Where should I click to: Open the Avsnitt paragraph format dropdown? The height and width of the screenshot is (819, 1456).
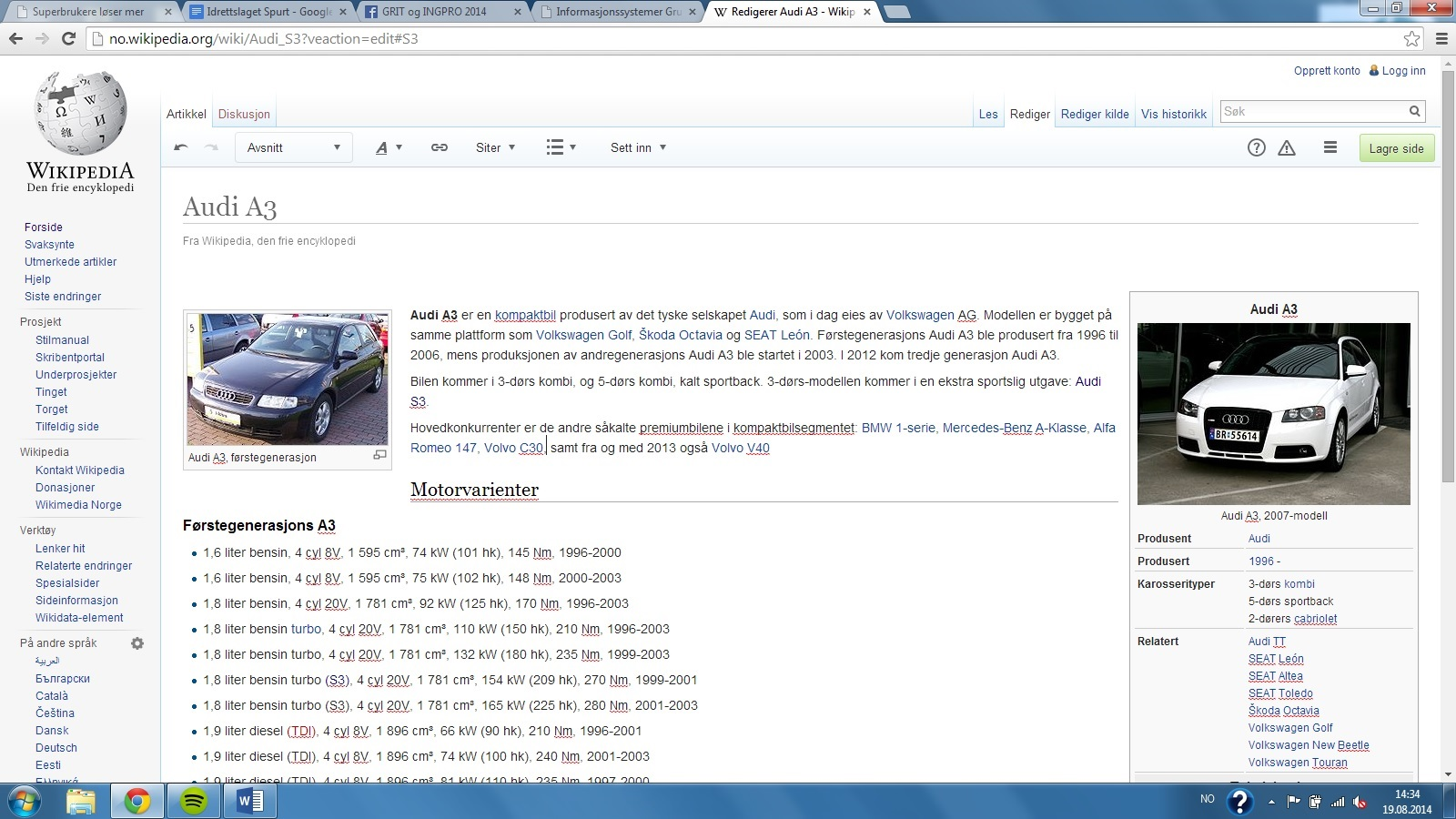click(x=294, y=147)
